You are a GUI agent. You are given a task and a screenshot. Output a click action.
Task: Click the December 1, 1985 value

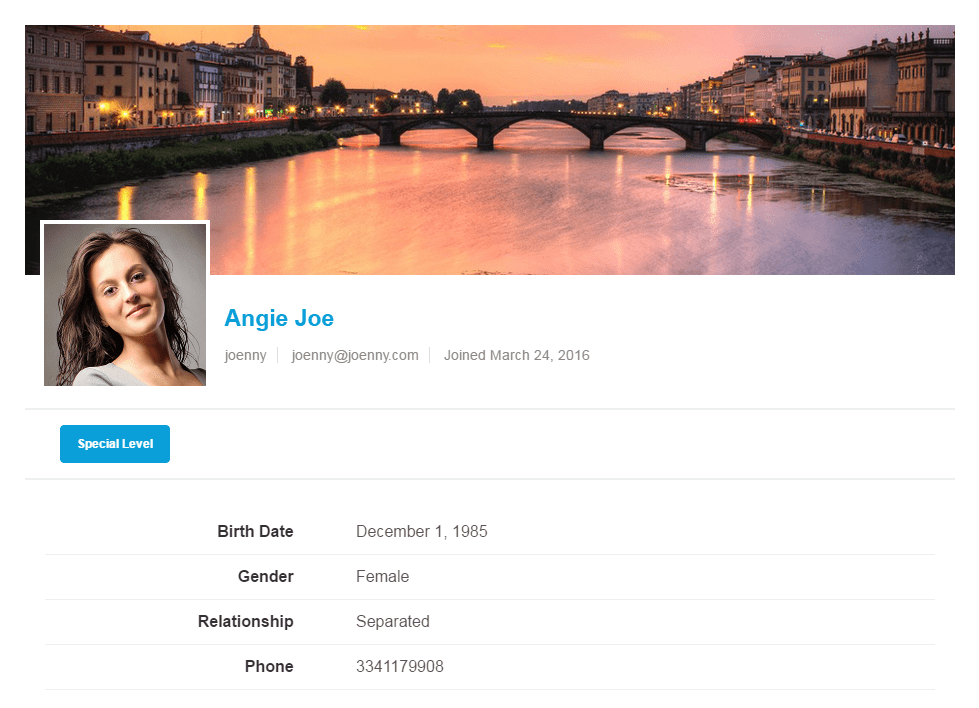pos(421,532)
